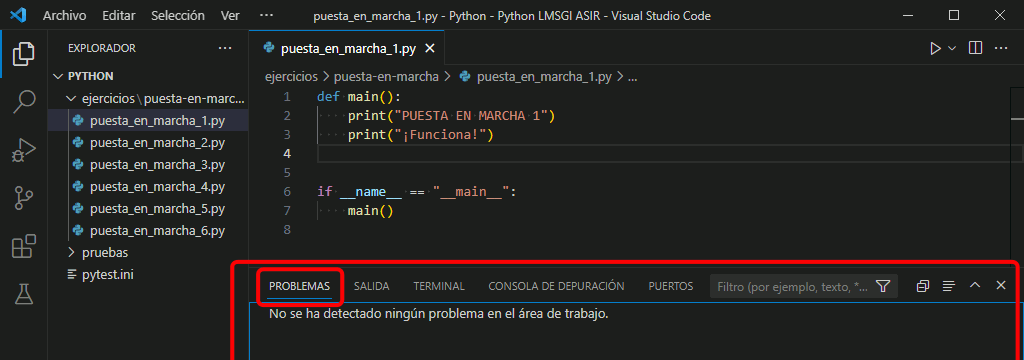1024x360 pixels.
Task: Open puesta_en_marcha_4.py in explorer
Action: [x=148, y=186]
